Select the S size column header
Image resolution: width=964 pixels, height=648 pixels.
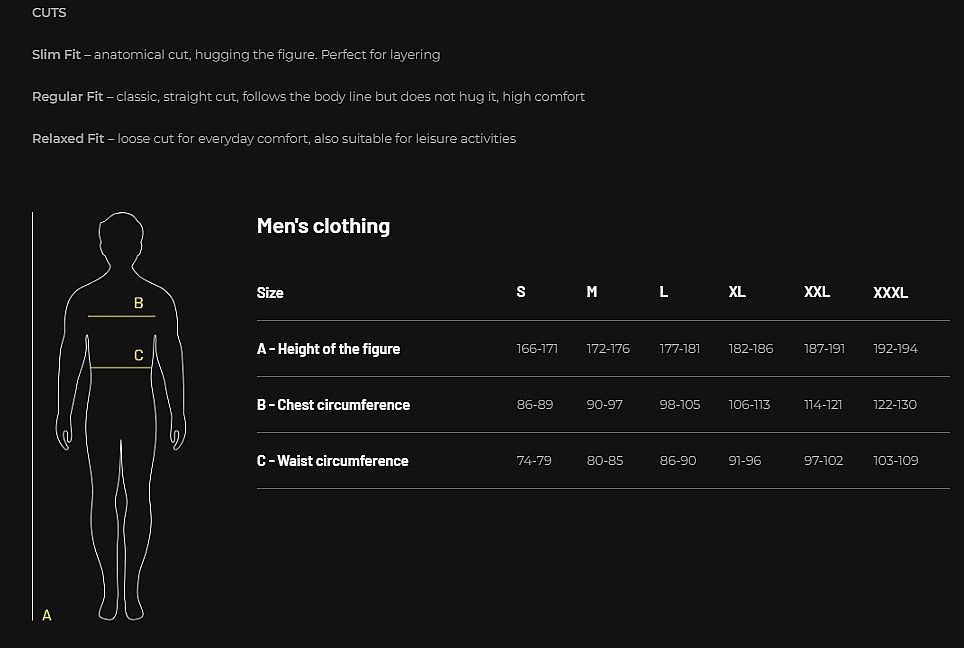pos(521,292)
